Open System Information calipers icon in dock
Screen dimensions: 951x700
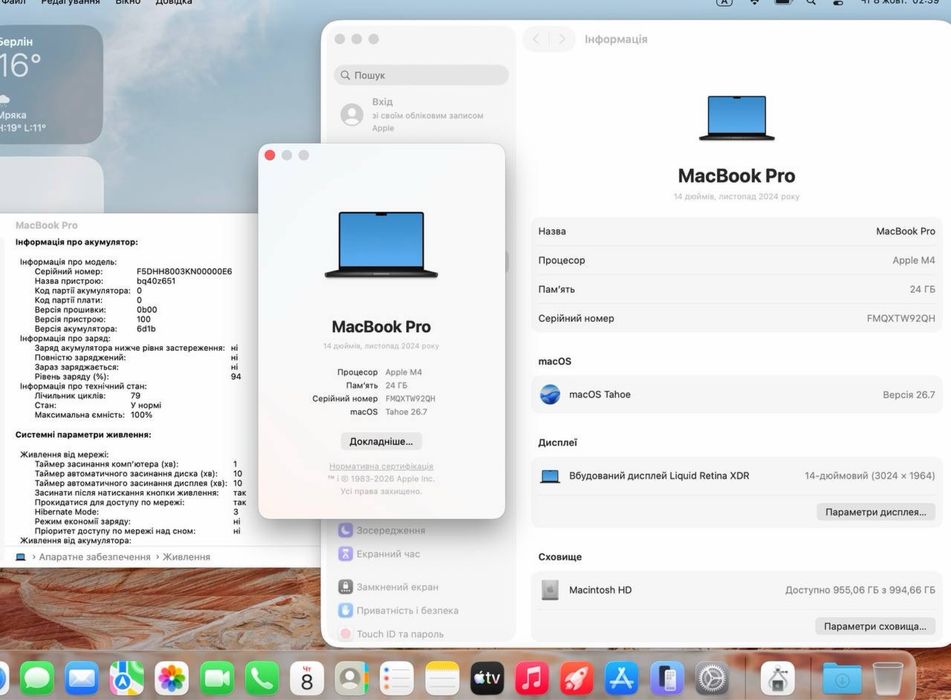pos(778,678)
